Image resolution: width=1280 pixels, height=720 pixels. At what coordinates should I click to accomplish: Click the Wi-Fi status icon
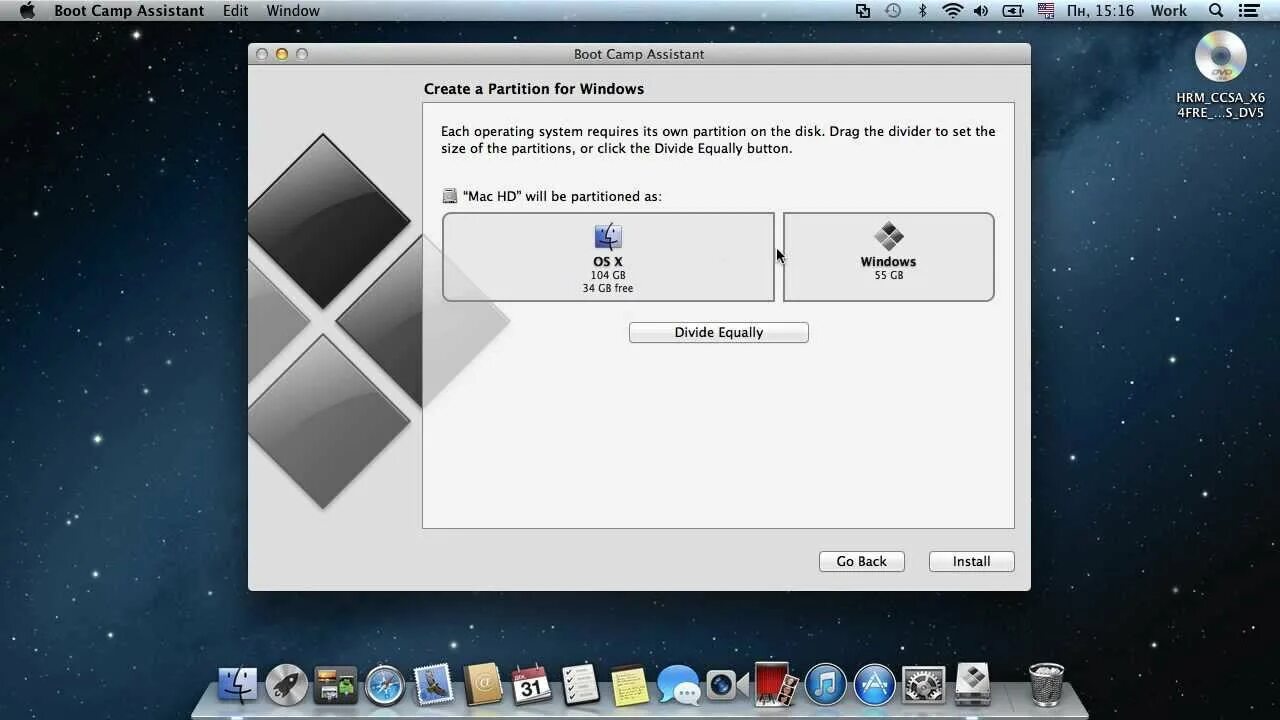click(952, 11)
